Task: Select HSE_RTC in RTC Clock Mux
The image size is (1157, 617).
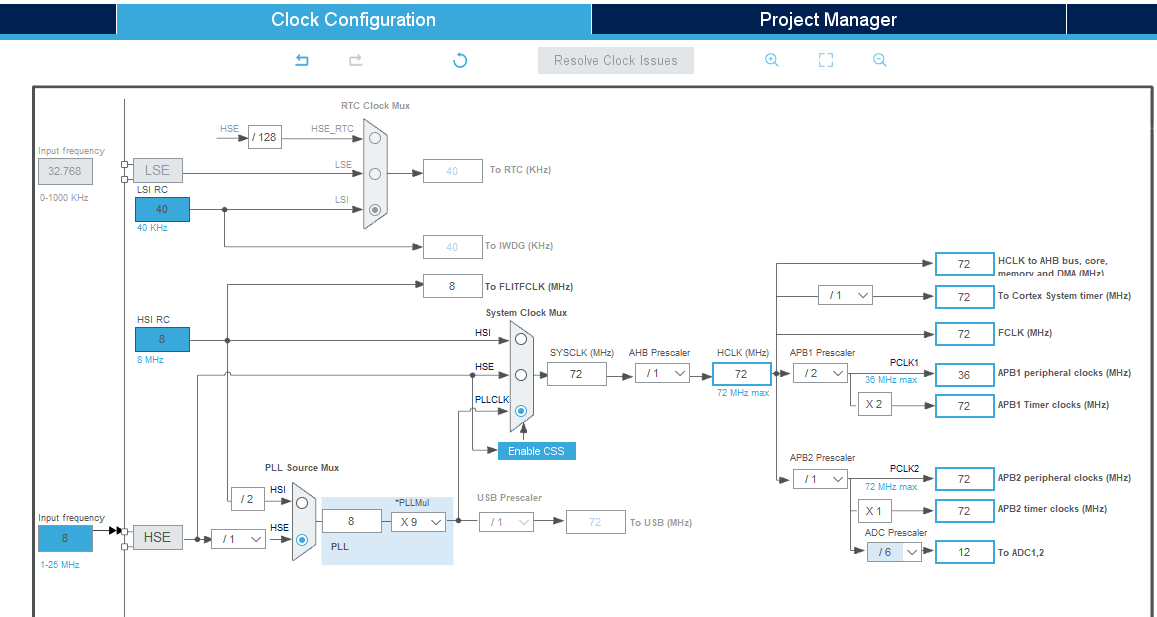Action: tap(375, 138)
